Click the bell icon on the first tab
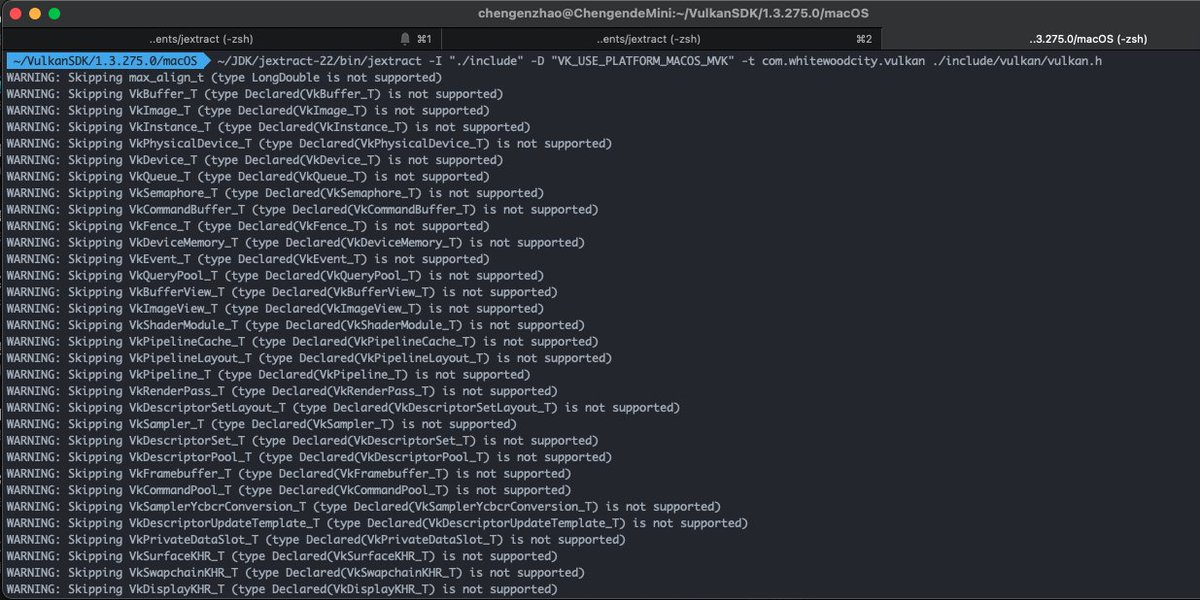The width and height of the screenshot is (1200, 600). (405, 39)
